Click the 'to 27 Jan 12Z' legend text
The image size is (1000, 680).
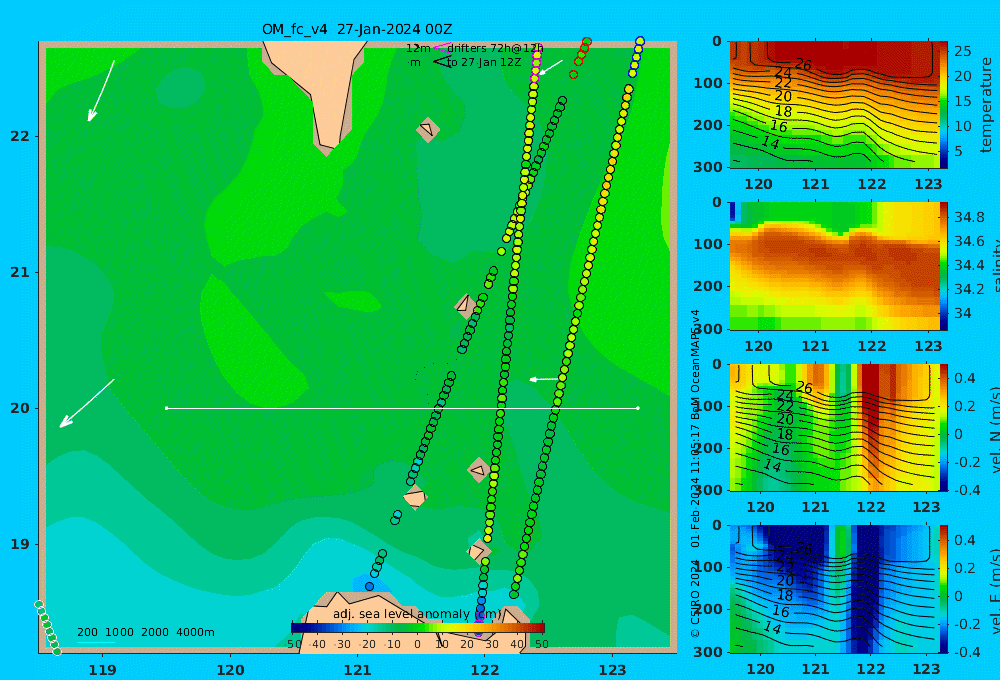[x=484, y=63]
